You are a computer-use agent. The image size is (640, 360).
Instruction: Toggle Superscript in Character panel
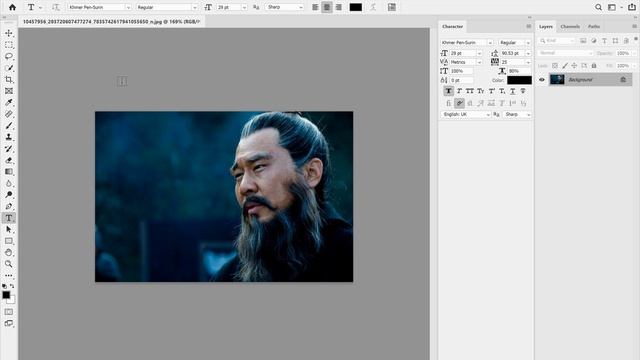click(x=491, y=91)
